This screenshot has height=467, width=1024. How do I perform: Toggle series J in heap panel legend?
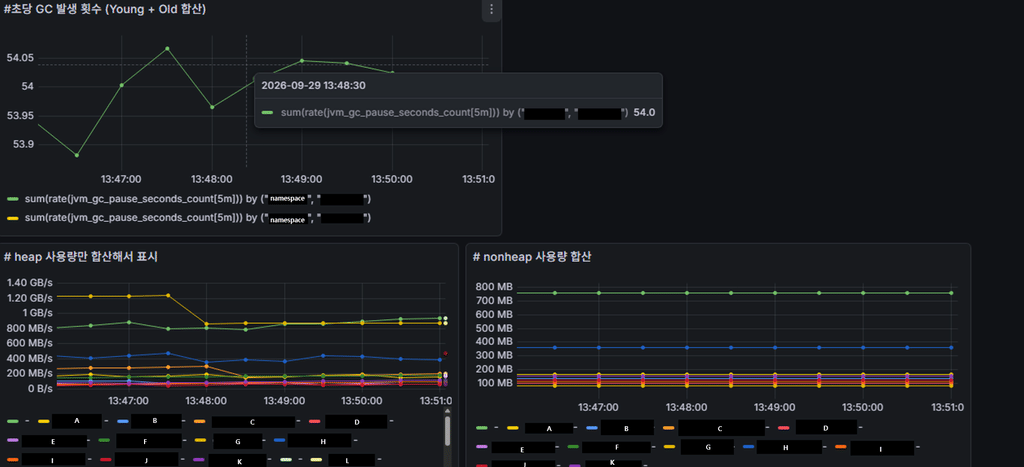point(146,460)
